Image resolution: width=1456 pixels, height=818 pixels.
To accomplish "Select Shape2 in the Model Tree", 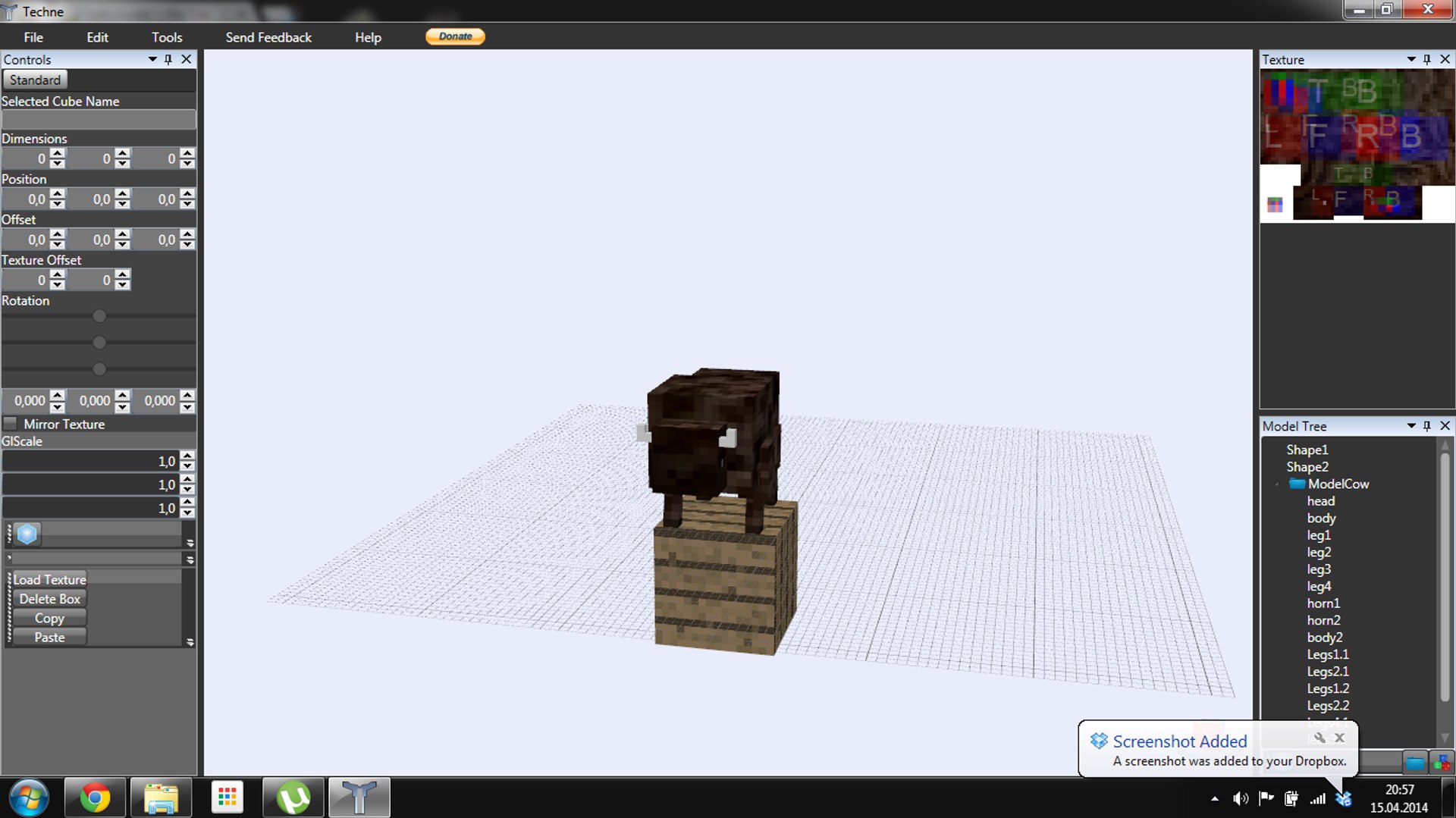I will click(x=1307, y=467).
